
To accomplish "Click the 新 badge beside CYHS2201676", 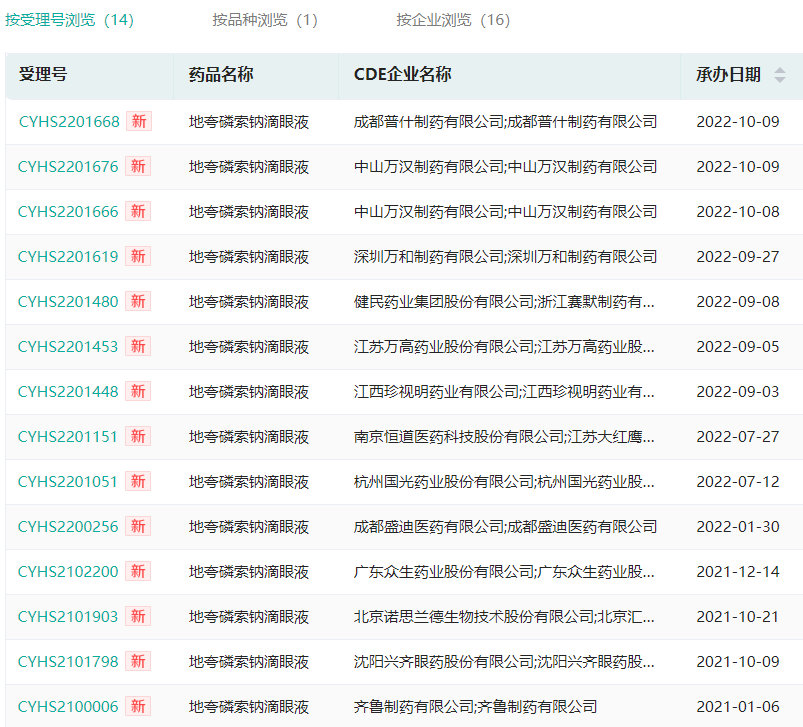I will 138,166.
